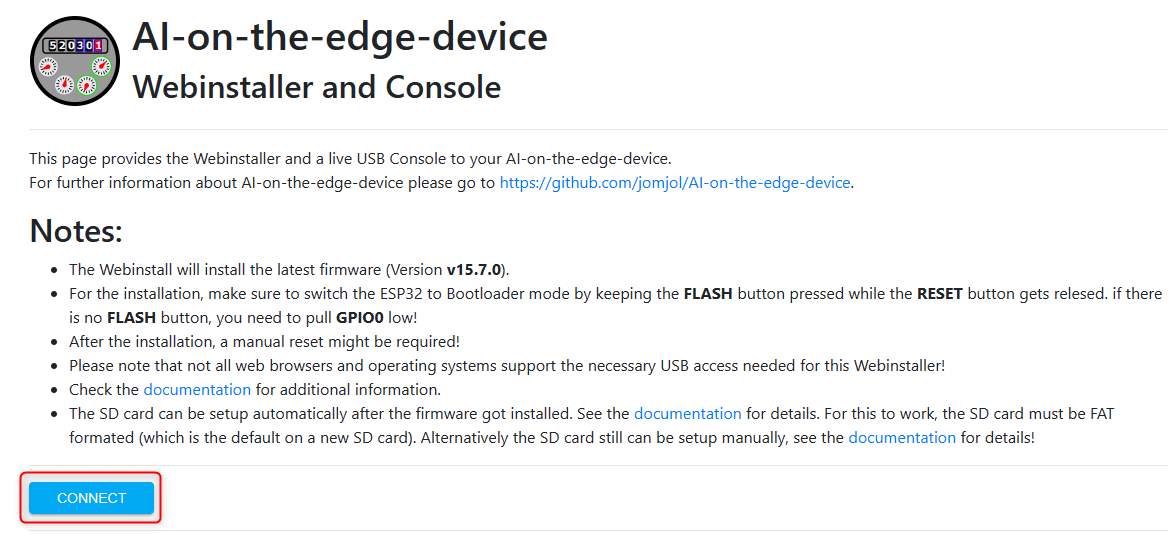Open documentation link in "Check the documentation" note

[197, 390]
